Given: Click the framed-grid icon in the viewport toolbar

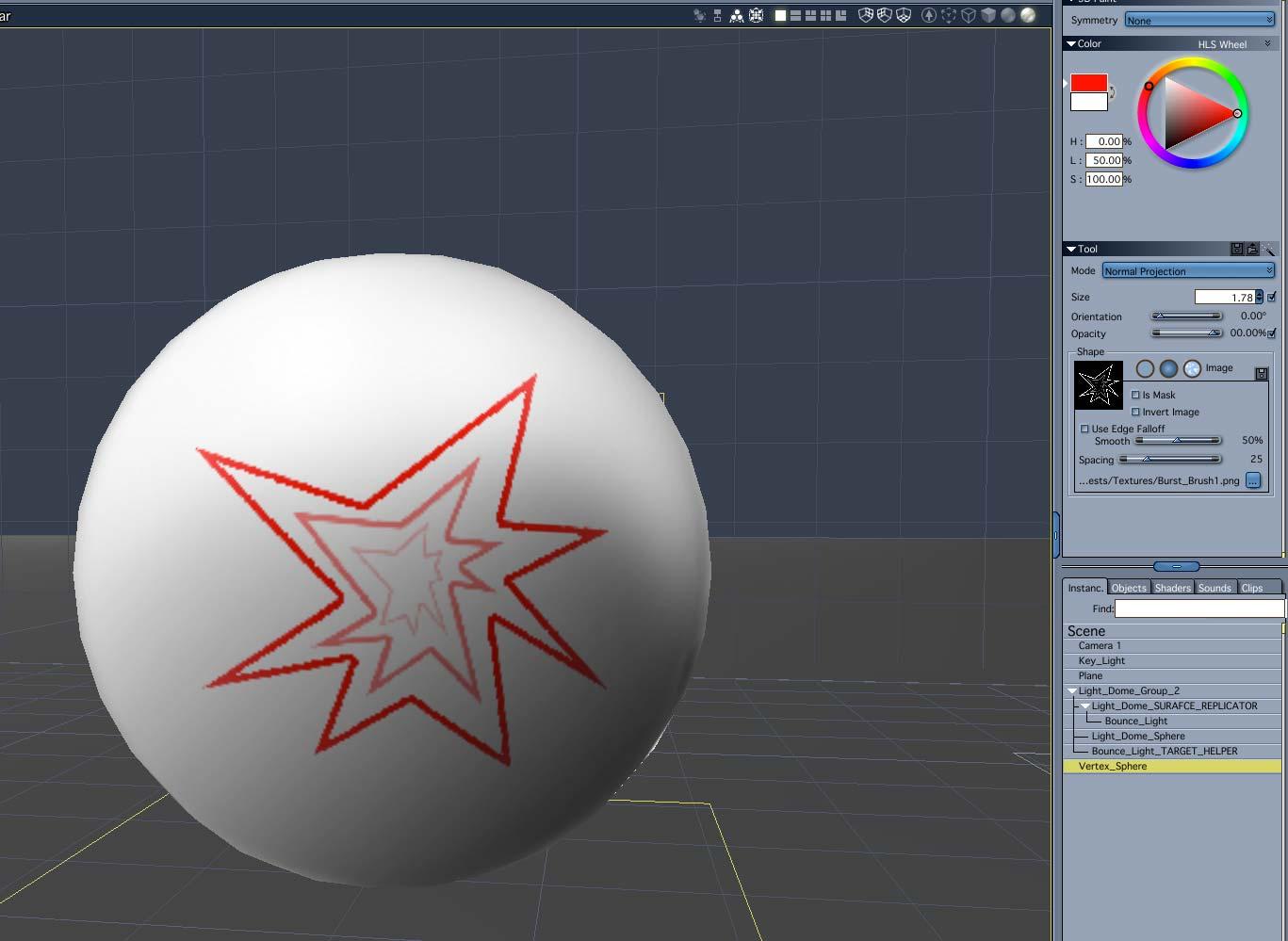Looking at the screenshot, I should pos(756,15).
